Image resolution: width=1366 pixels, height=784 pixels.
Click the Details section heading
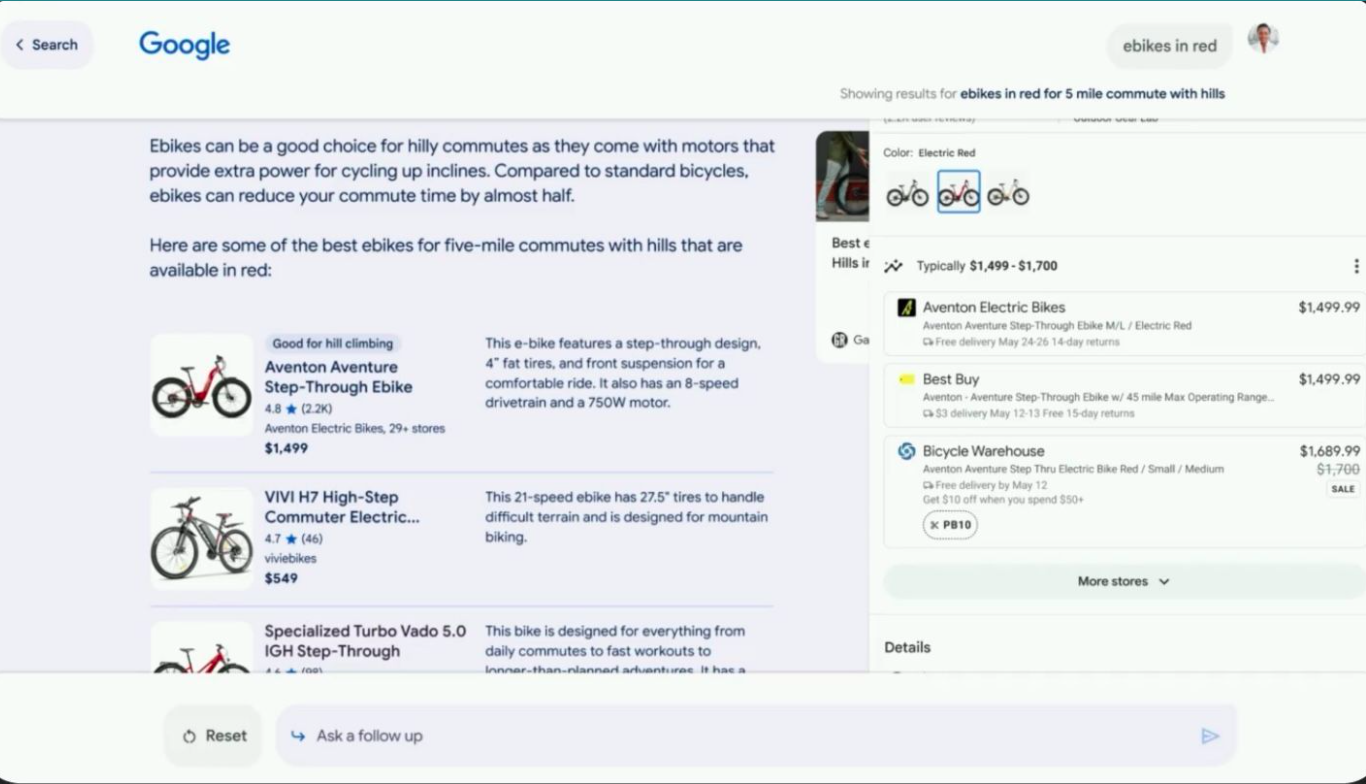tap(907, 647)
